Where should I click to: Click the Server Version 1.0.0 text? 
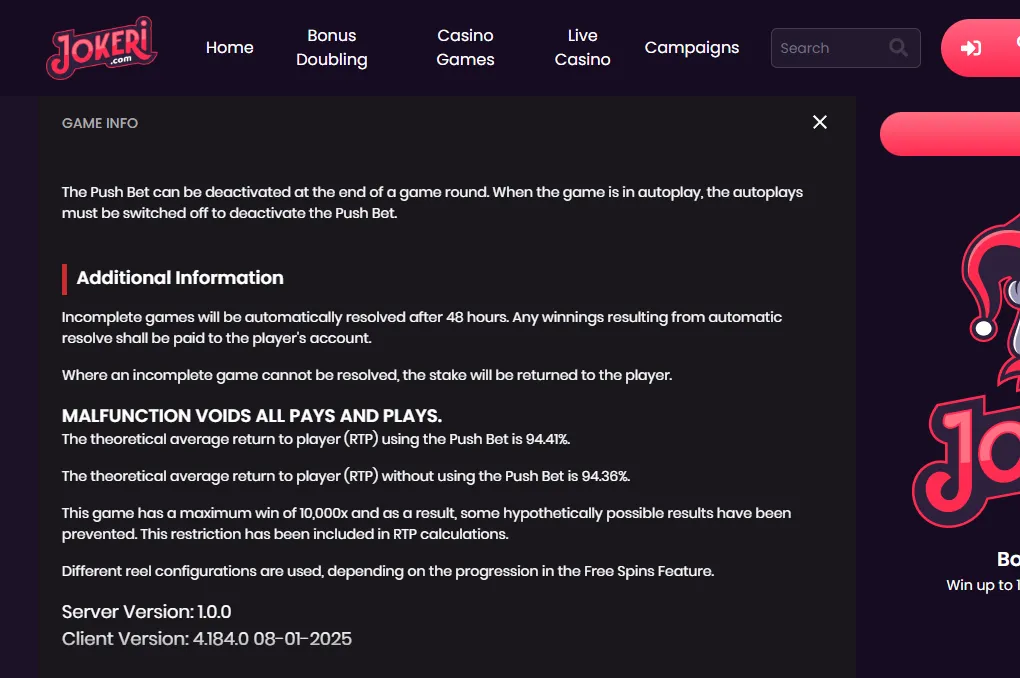click(146, 612)
